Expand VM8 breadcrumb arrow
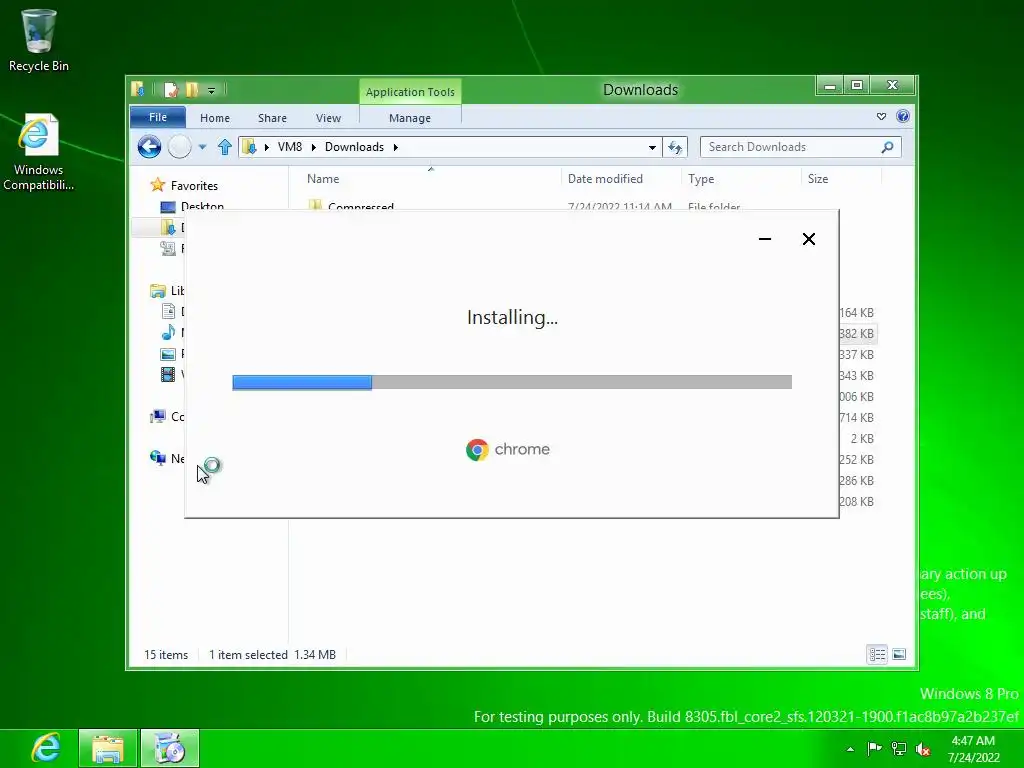Screen dimensions: 1024x768 (313, 148)
